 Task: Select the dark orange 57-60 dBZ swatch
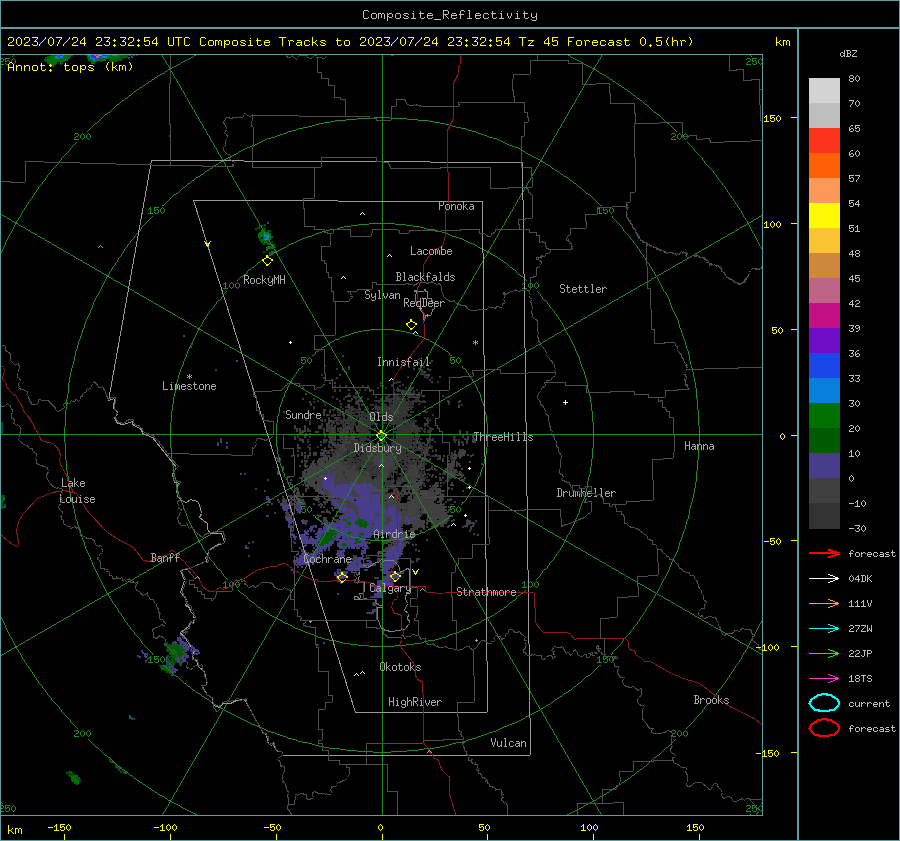tap(824, 165)
